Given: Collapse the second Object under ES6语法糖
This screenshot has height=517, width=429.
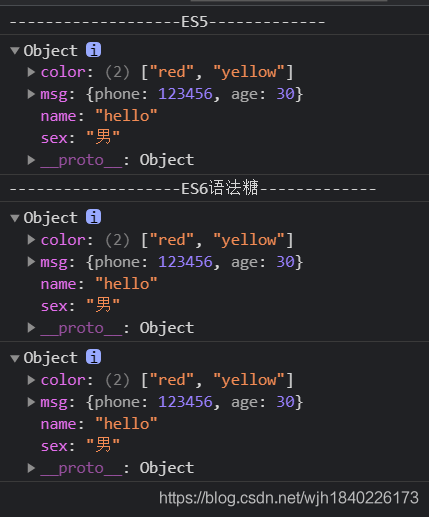Looking at the screenshot, I should tap(15, 218).
